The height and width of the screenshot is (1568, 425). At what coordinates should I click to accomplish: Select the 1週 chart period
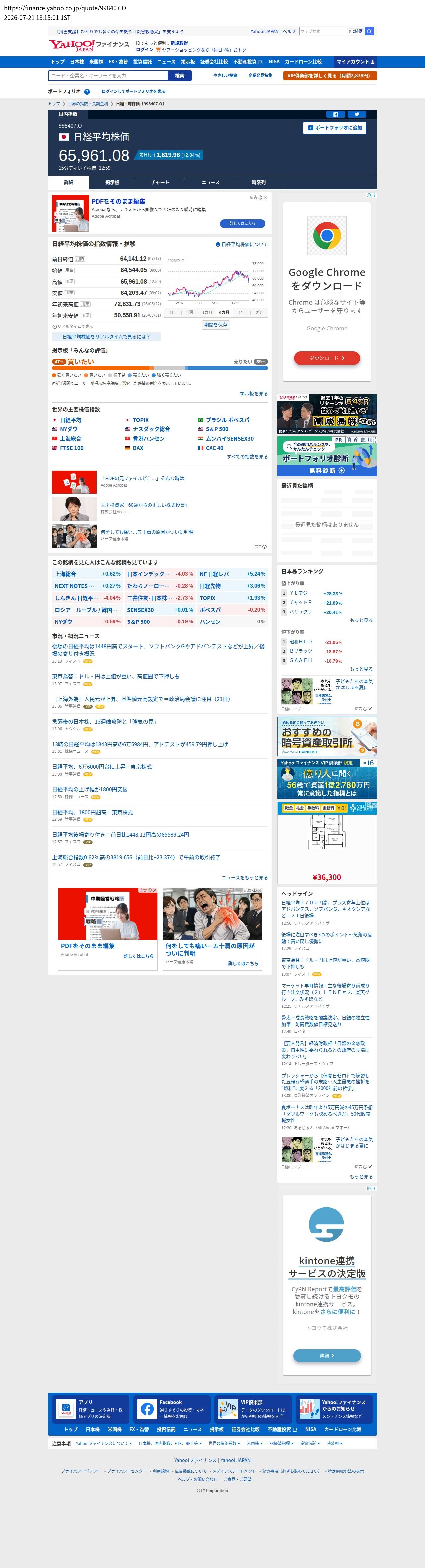tap(190, 312)
